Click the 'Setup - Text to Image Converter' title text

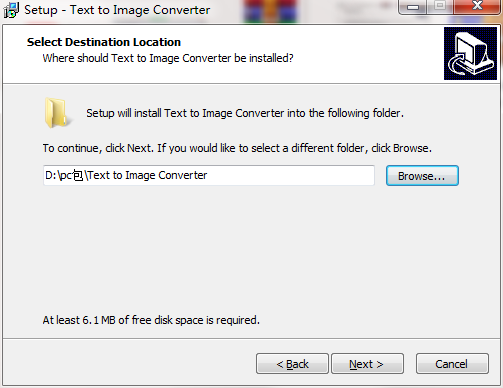click(117, 10)
